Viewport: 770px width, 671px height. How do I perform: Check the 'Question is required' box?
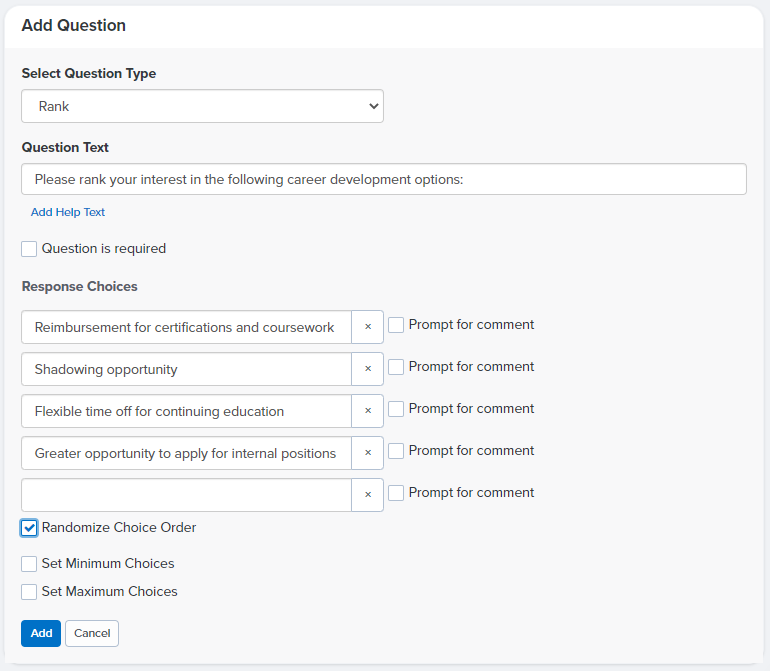(x=29, y=249)
